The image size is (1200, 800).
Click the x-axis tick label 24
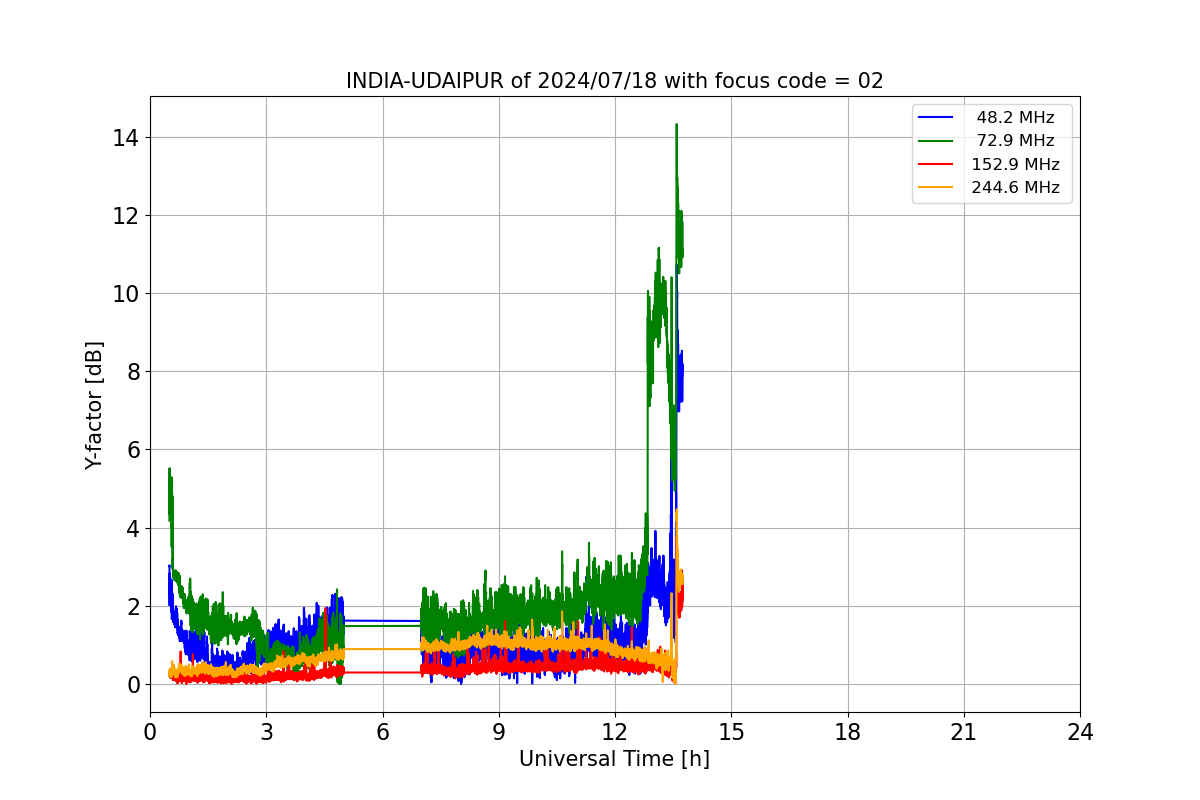(x=1080, y=732)
